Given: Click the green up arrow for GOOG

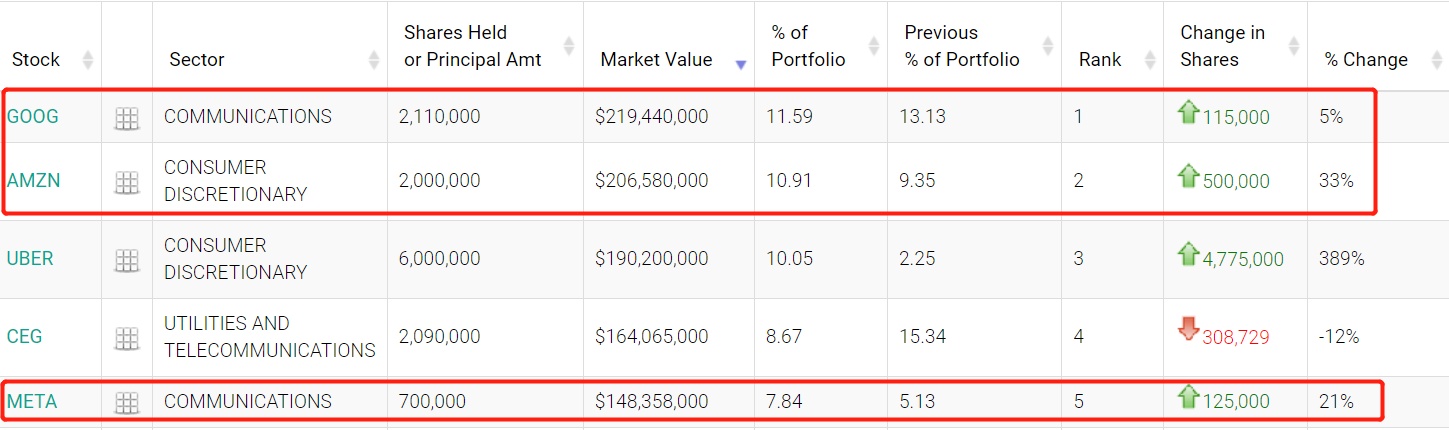Looking at the screenshot, I should (1189, 112).
